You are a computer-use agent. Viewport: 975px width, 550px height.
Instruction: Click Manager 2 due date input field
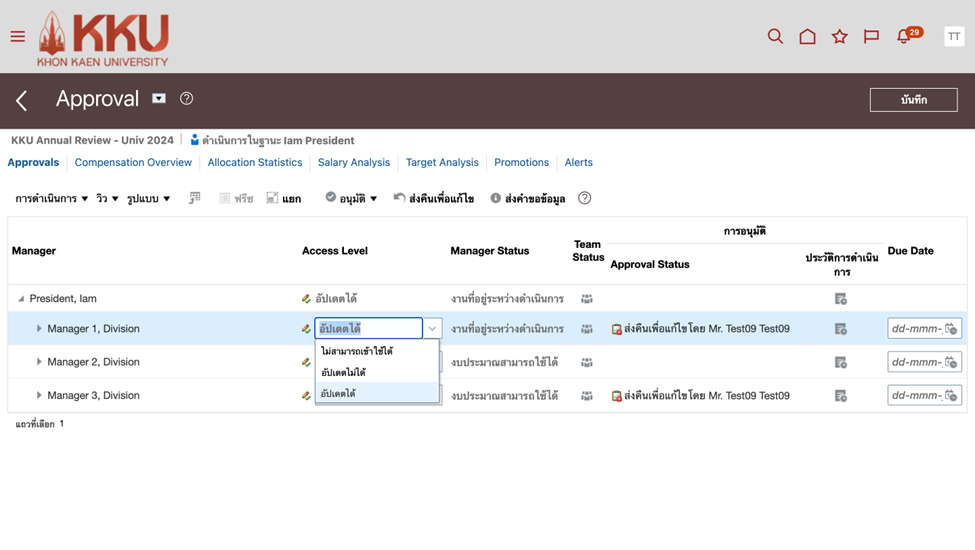(x=915, y=362)
